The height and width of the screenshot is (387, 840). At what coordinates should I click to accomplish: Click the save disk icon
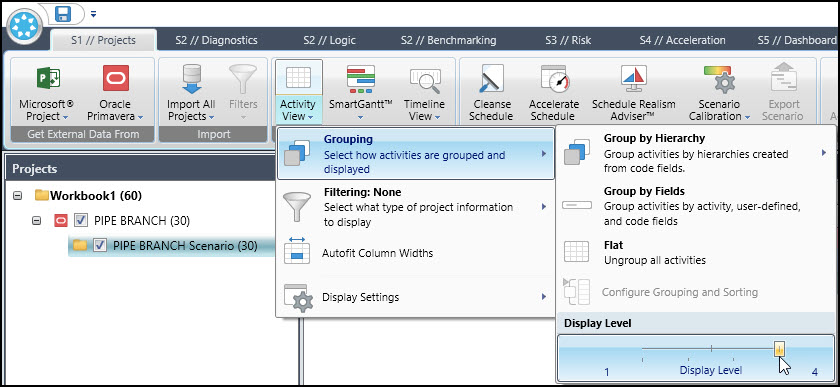(x=63, y=14)
